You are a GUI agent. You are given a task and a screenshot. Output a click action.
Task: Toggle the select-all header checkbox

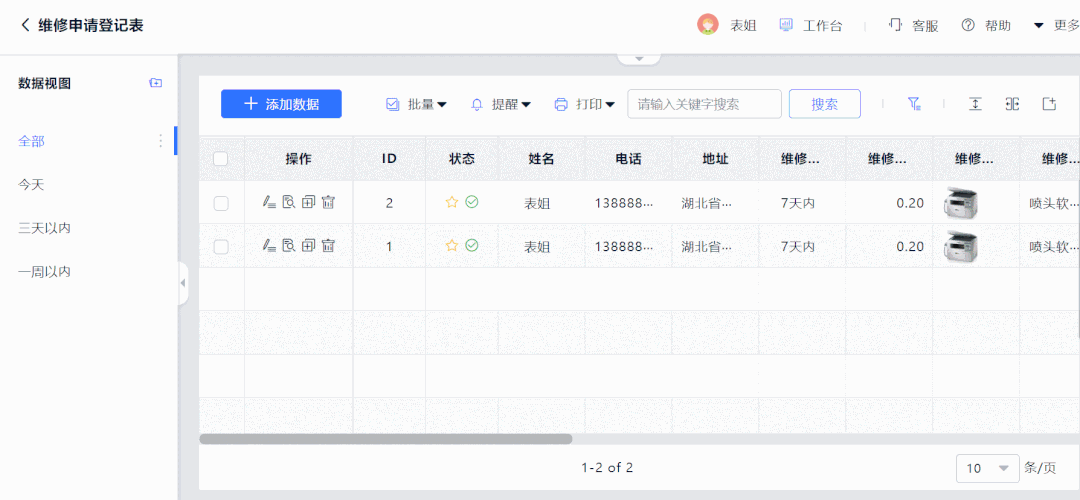click(221, 159)
